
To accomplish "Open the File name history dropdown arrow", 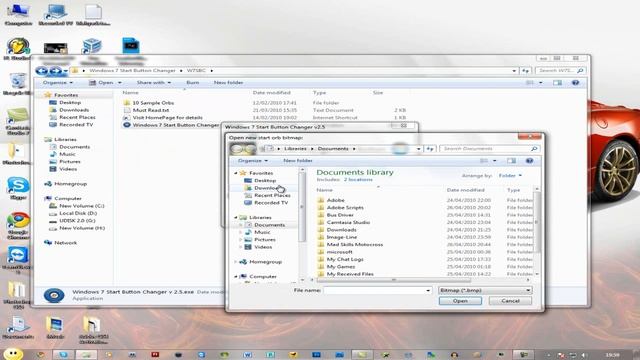I will coord(428,290).
